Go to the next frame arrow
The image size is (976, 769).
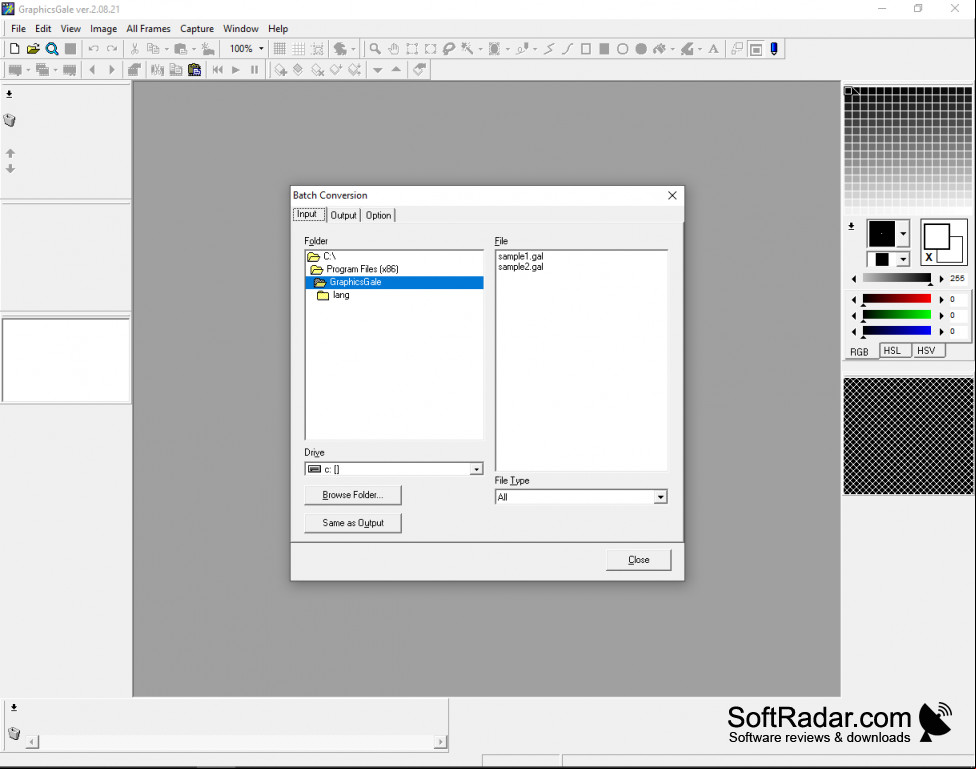click(111, 70)
